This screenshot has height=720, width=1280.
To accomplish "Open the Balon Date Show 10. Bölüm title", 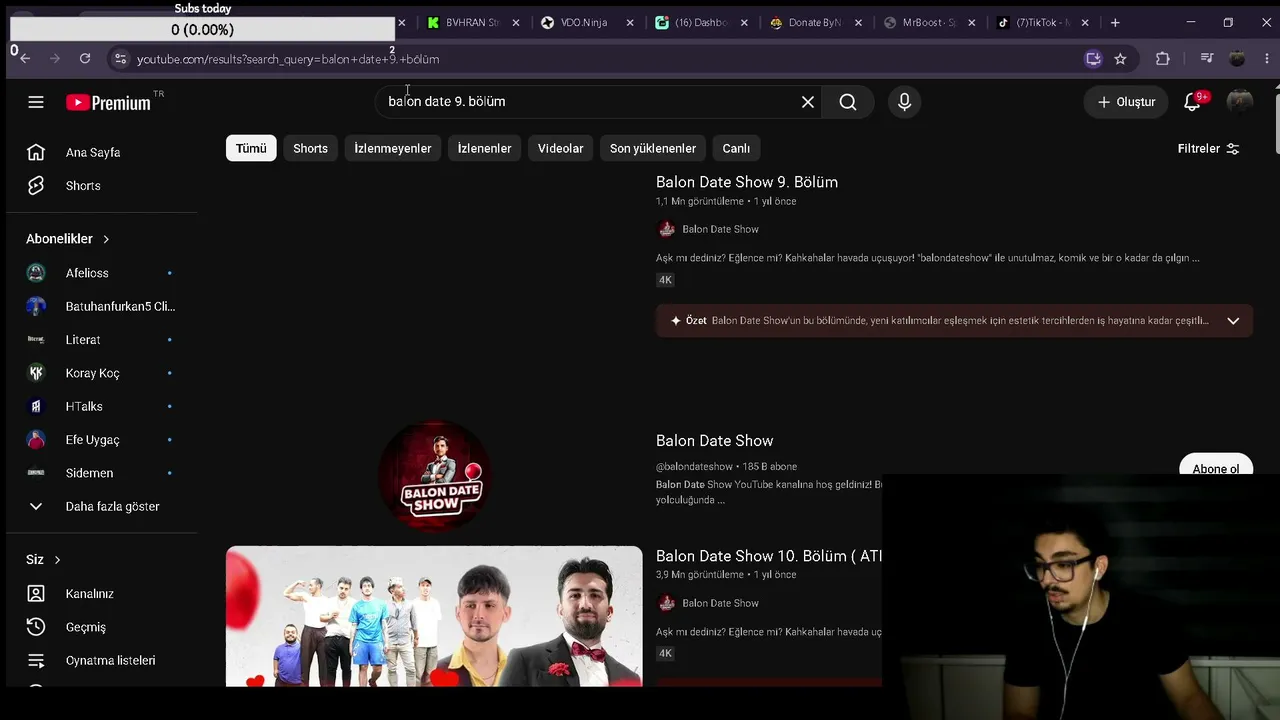I will 768,556.
